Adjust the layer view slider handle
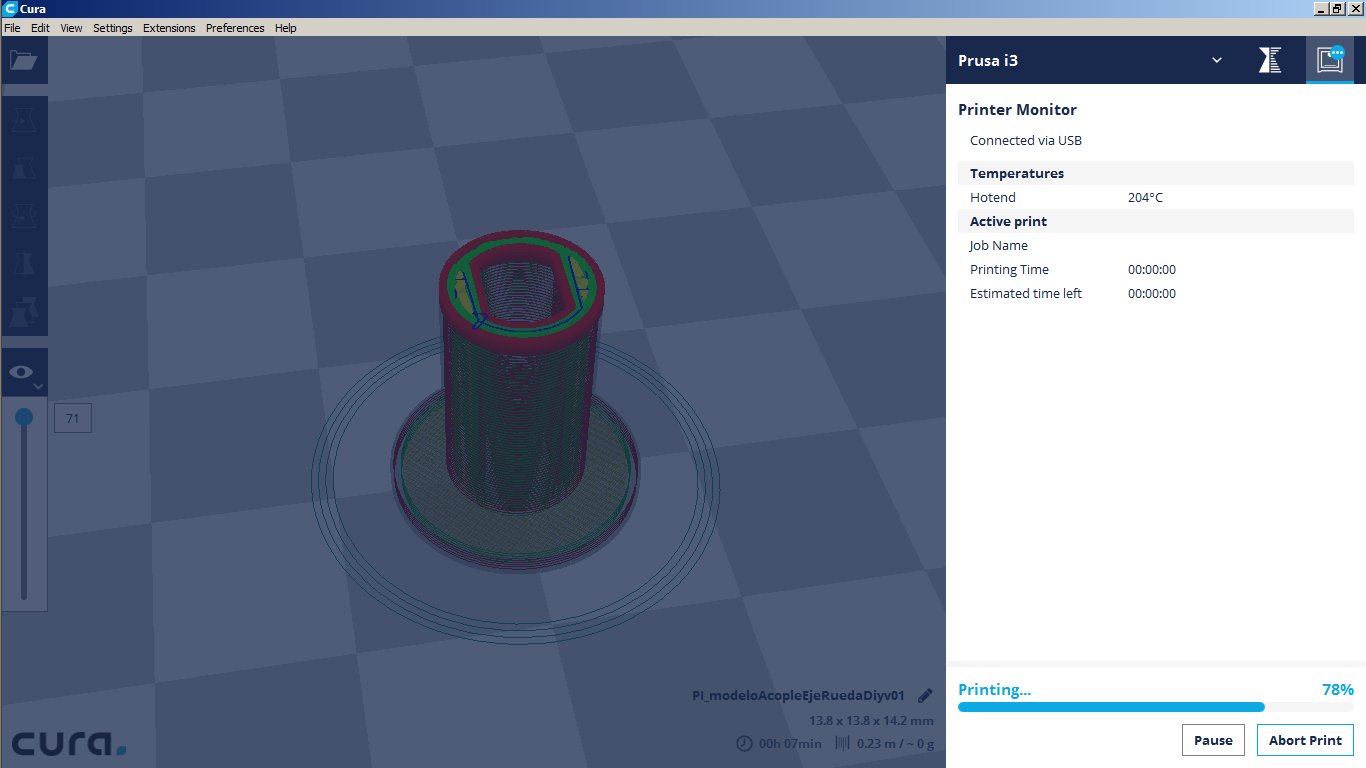 (24, 416)
